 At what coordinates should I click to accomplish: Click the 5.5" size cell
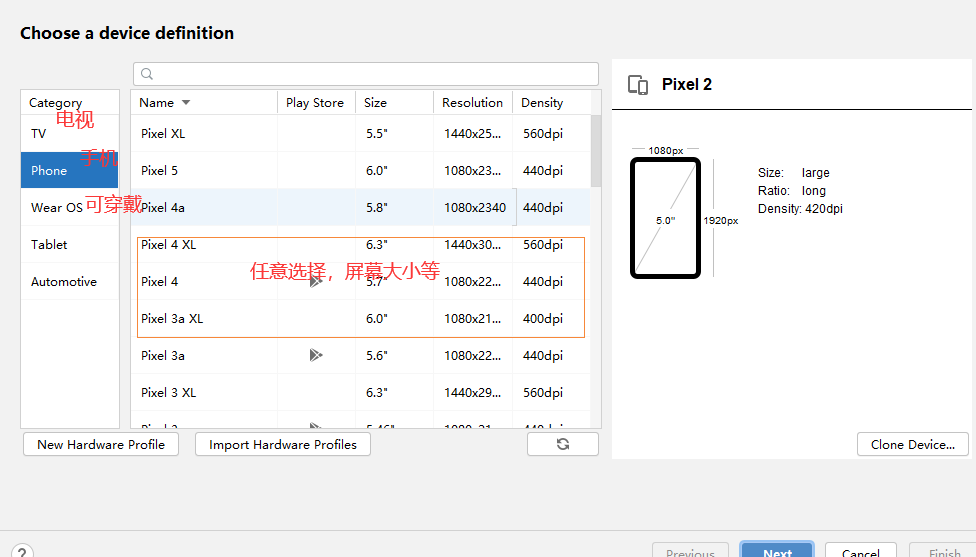click(377, 133)
